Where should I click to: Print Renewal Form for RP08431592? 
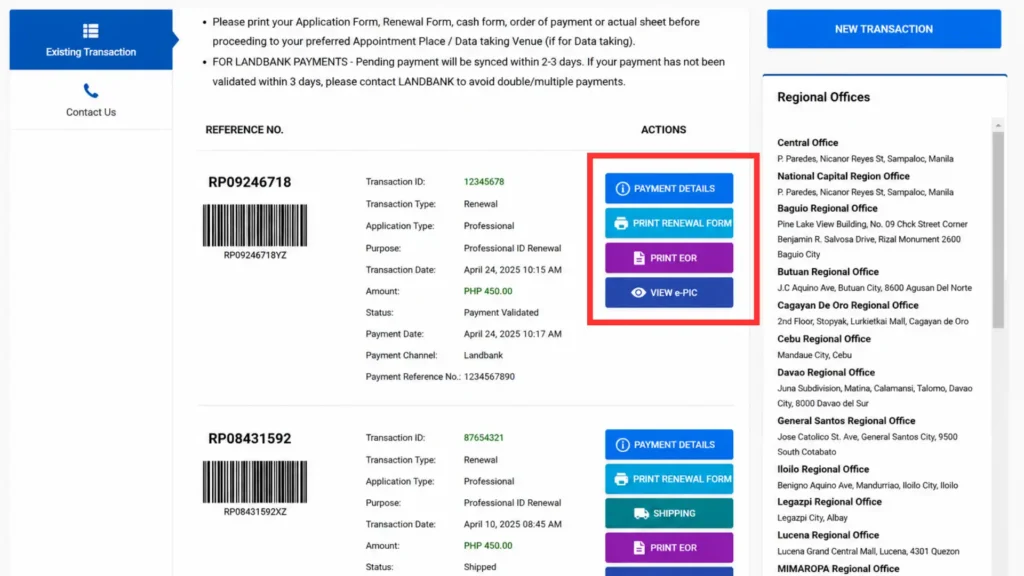pos(669,479)
